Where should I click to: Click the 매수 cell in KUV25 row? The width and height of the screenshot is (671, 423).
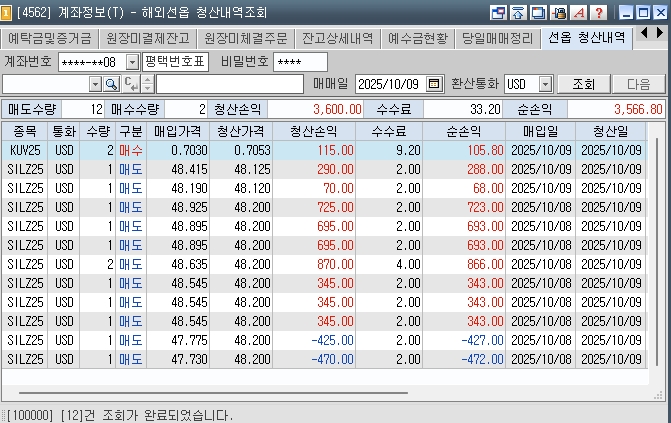(x=131, y=150)
